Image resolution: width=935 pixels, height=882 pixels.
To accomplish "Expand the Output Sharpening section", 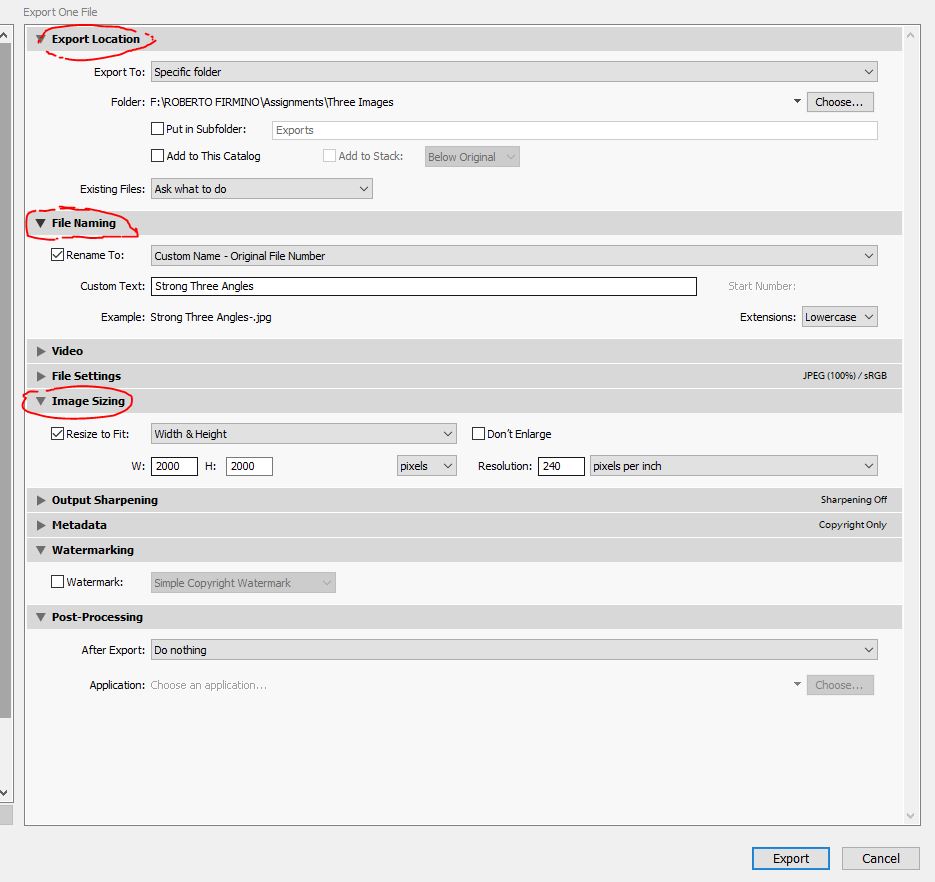I will [41, 500].
